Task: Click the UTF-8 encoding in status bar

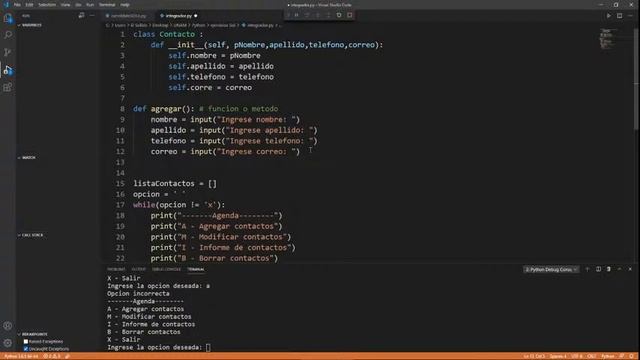Action: (577, 356)
